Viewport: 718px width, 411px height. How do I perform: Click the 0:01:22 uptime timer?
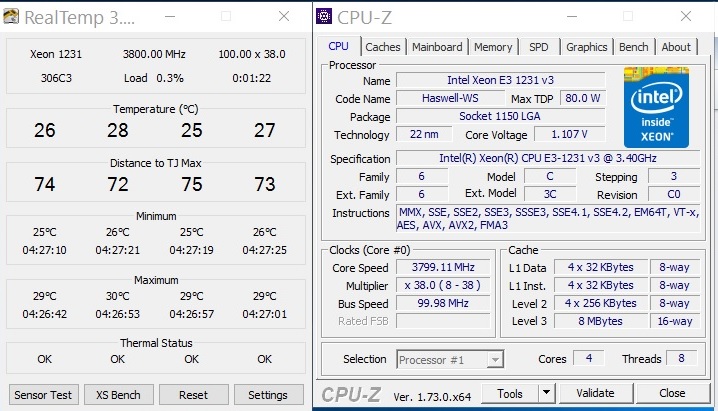click(251, 78)
